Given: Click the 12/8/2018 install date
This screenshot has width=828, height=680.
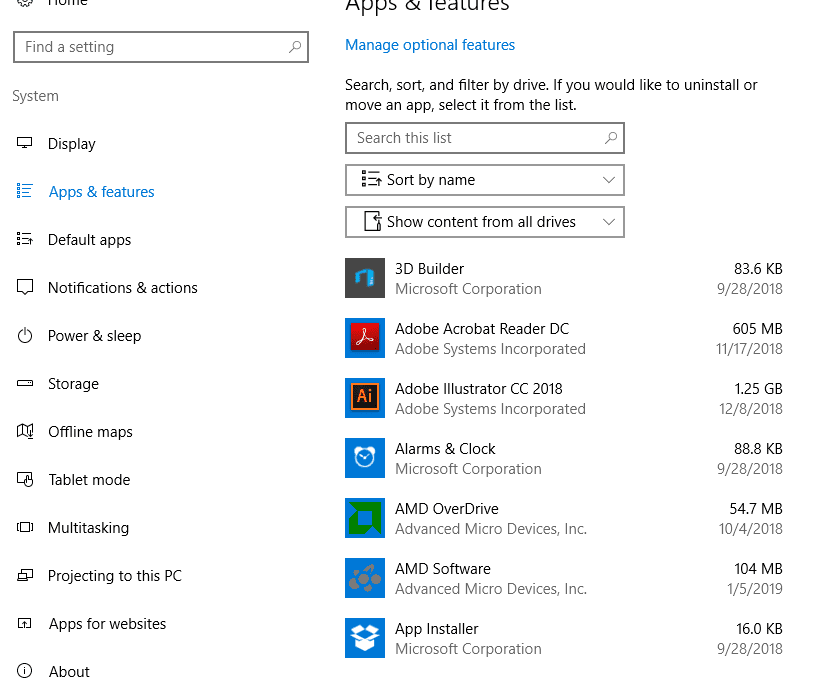Looking at the screenshot, I should click(x=751, y=409).
